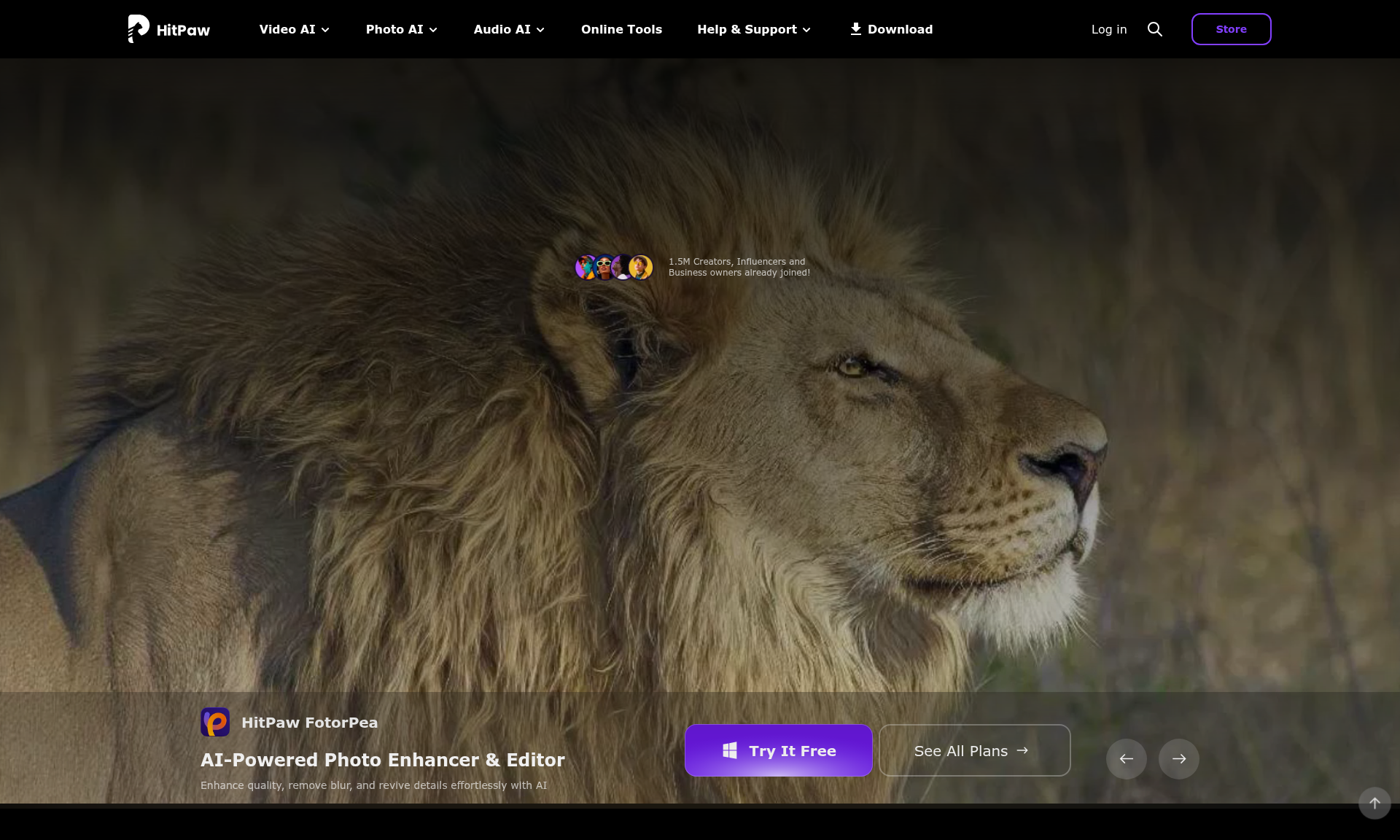Screen dimensions: 1400x840
Task: Click the HitPaw FotorPea app icon
Action: [x=215, y=722]
